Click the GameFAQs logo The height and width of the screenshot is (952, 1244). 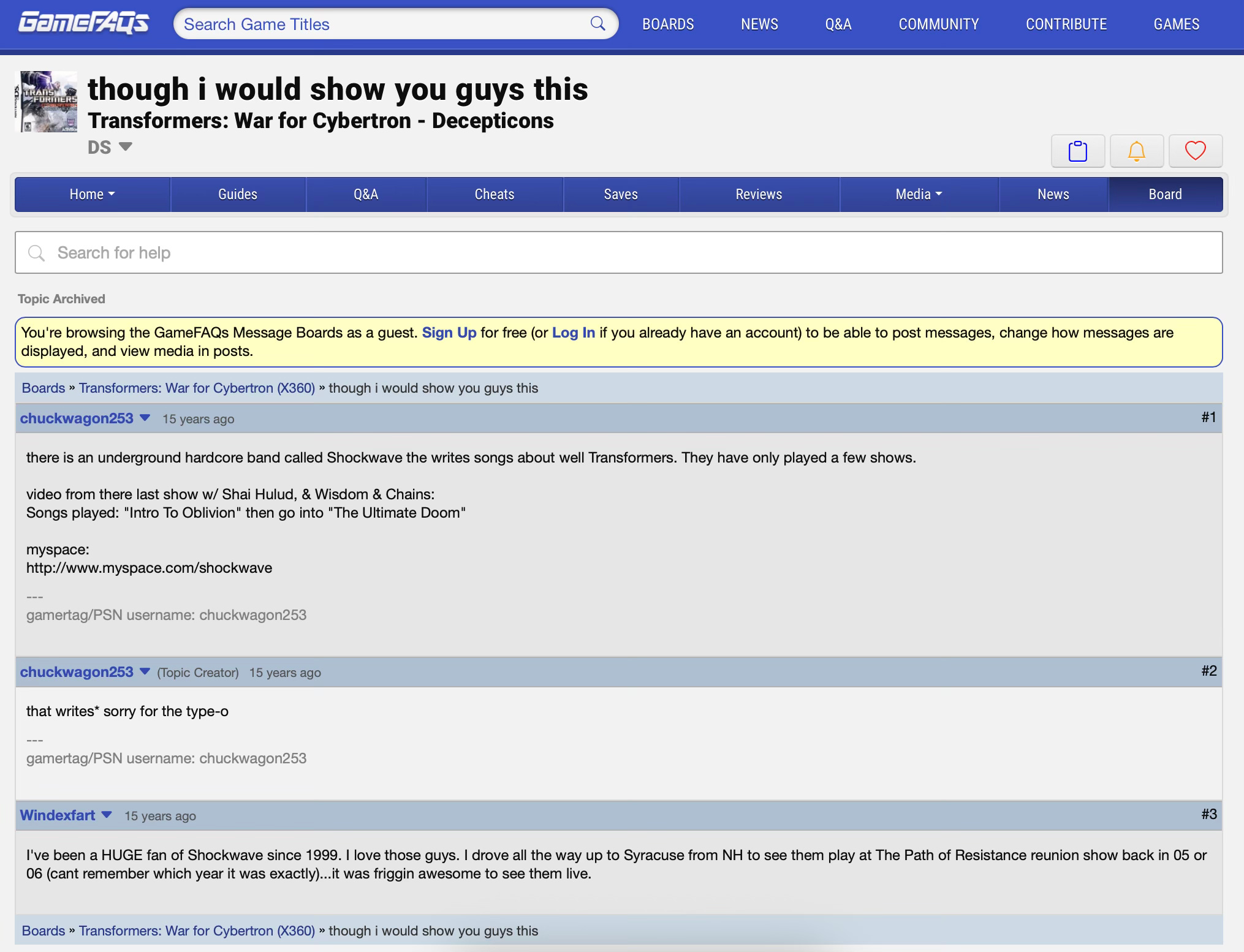[x=84, y=23]
